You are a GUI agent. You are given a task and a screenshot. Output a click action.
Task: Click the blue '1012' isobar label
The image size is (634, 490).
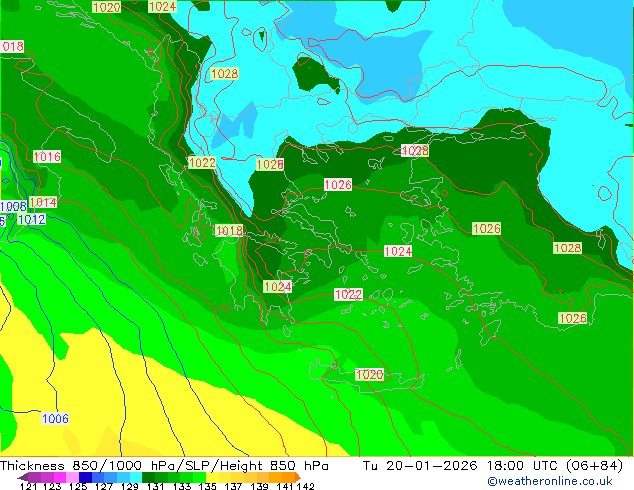32,220
